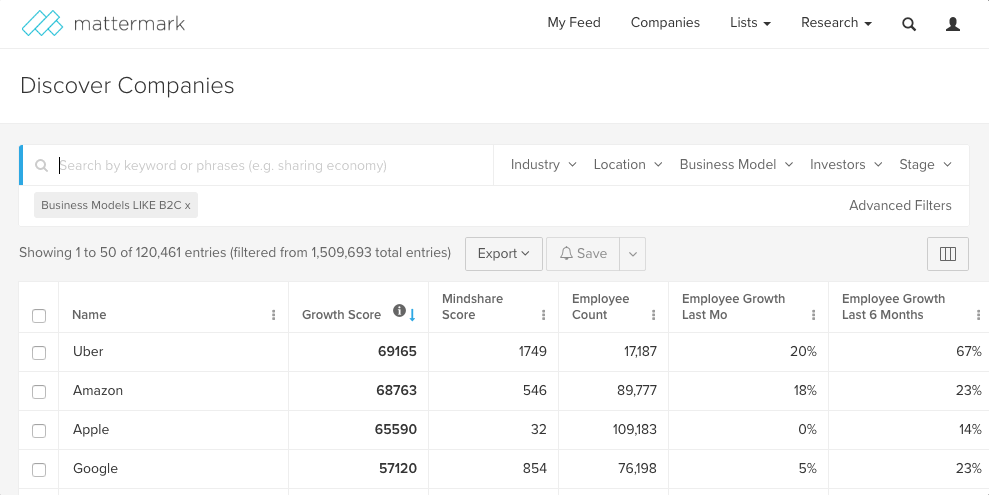This screenshot has height=495, width=989.
Task: Click Uber's growth score 69165
Action: 397,351
